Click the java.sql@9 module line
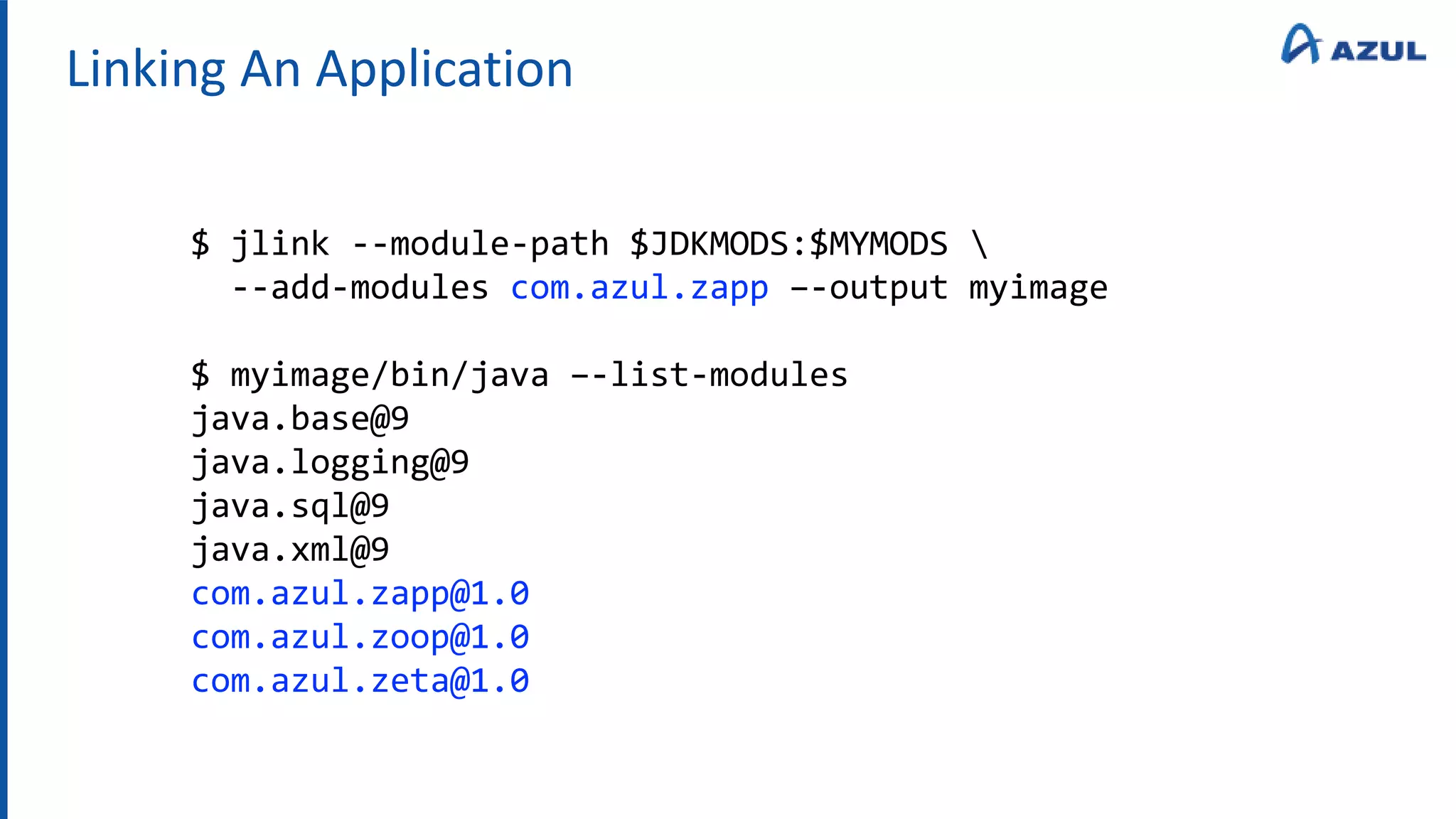 click(290, 506)
